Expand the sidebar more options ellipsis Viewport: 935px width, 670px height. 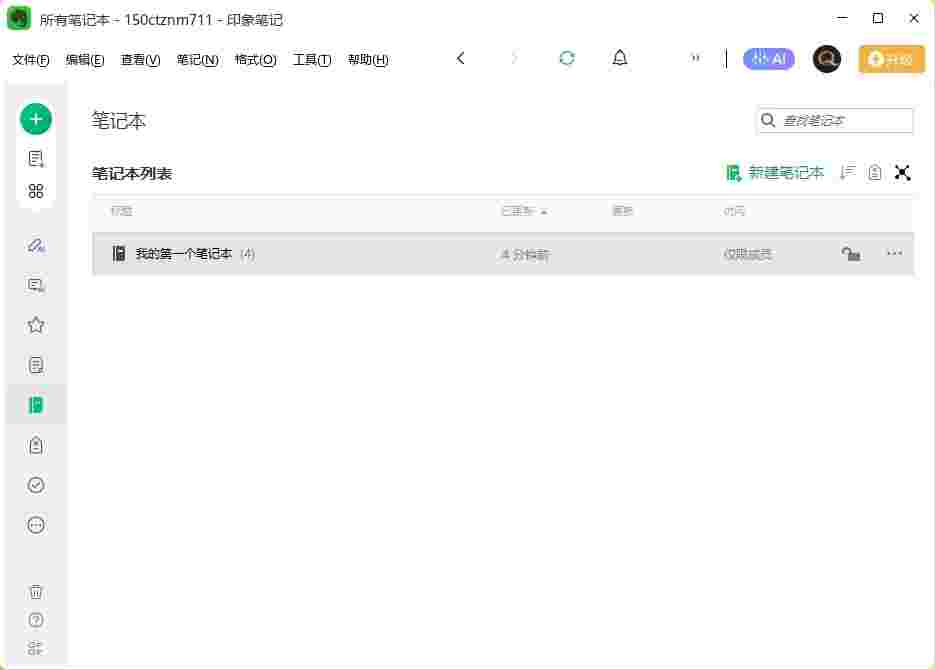click(x=36, y=524)
